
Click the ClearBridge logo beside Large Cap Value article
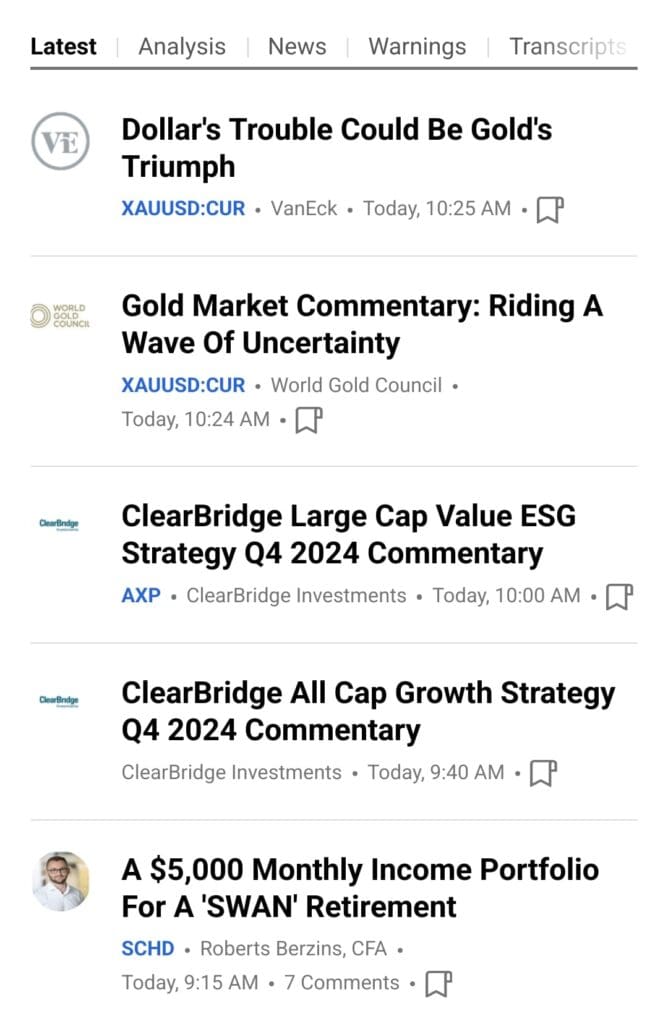point(62,524)
